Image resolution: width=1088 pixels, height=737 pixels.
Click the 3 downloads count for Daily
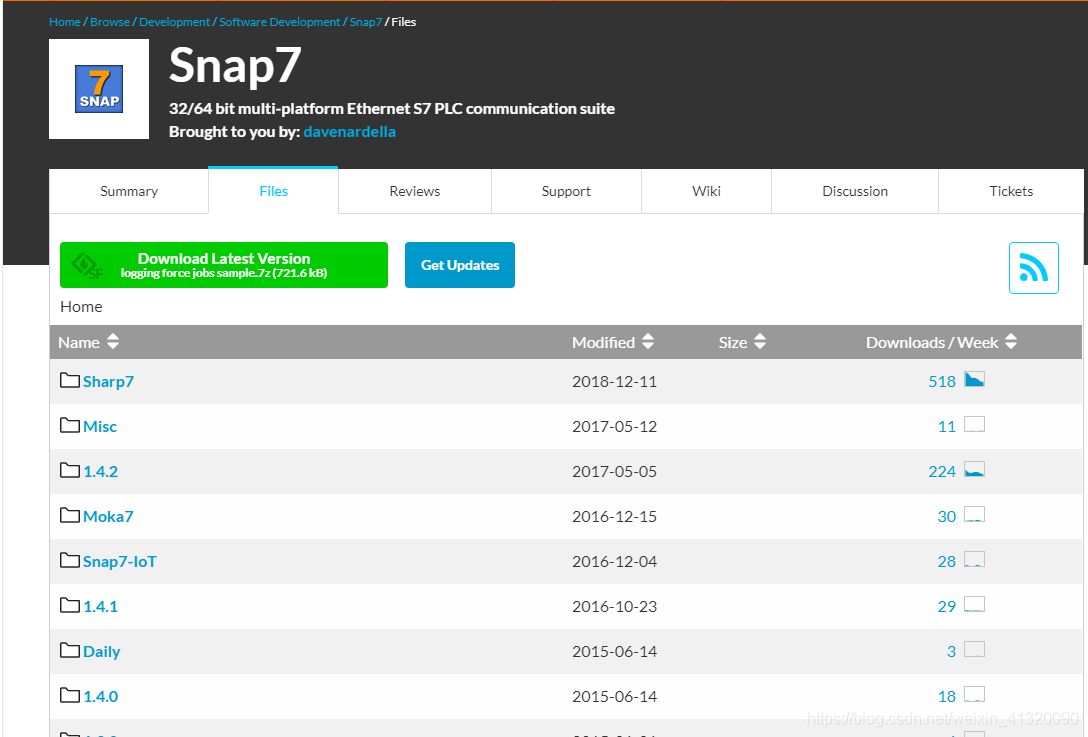coord(951,652)
